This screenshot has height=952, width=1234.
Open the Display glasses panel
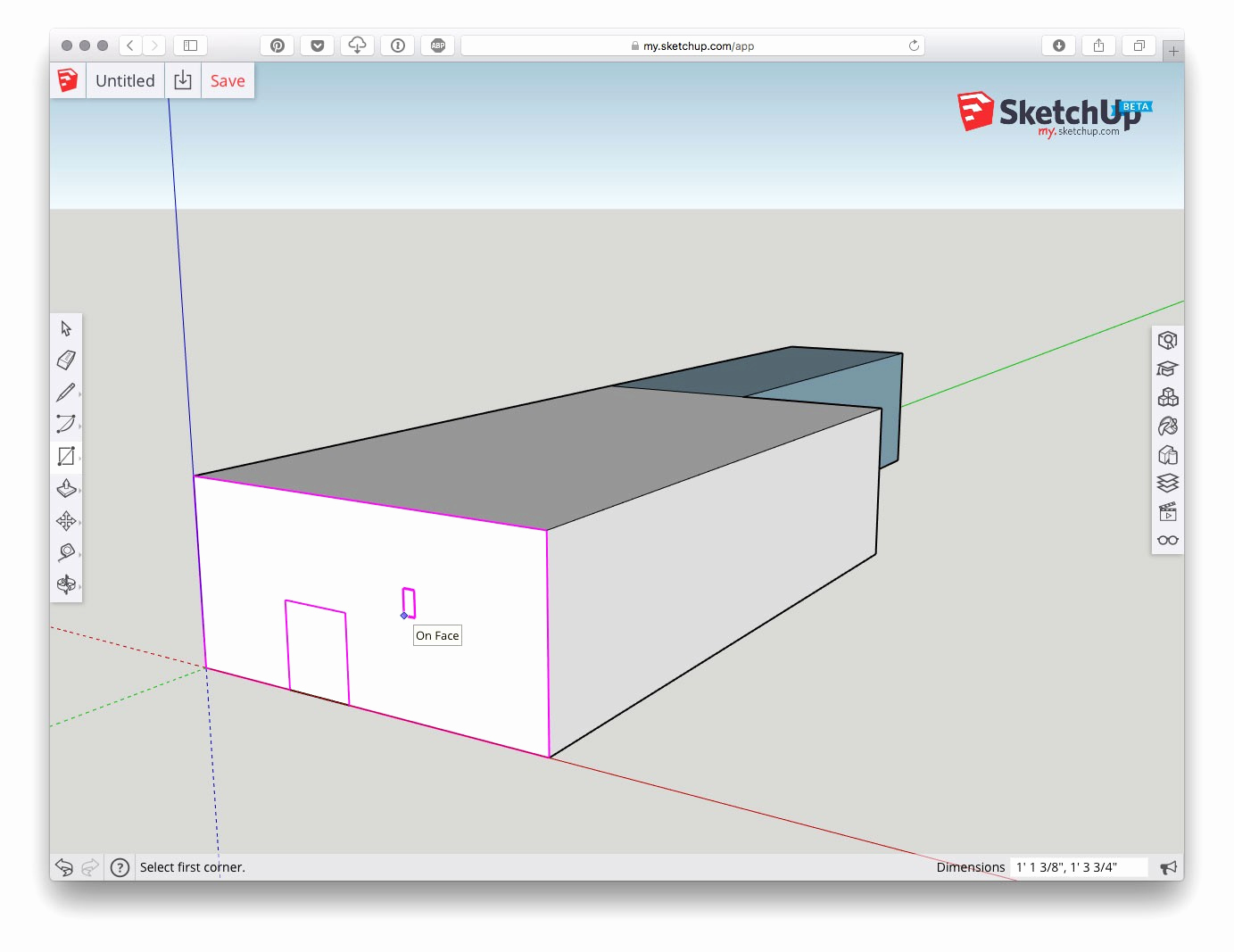click(1167, 540)
